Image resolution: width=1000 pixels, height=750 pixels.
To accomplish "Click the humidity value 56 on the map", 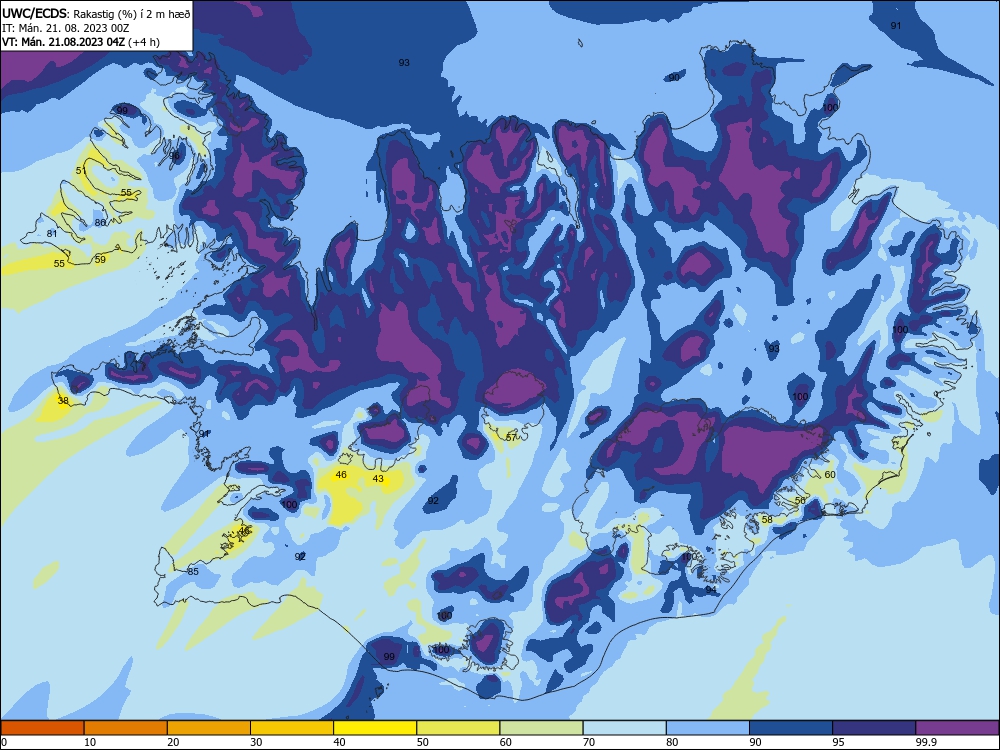I will click(800, 501).
